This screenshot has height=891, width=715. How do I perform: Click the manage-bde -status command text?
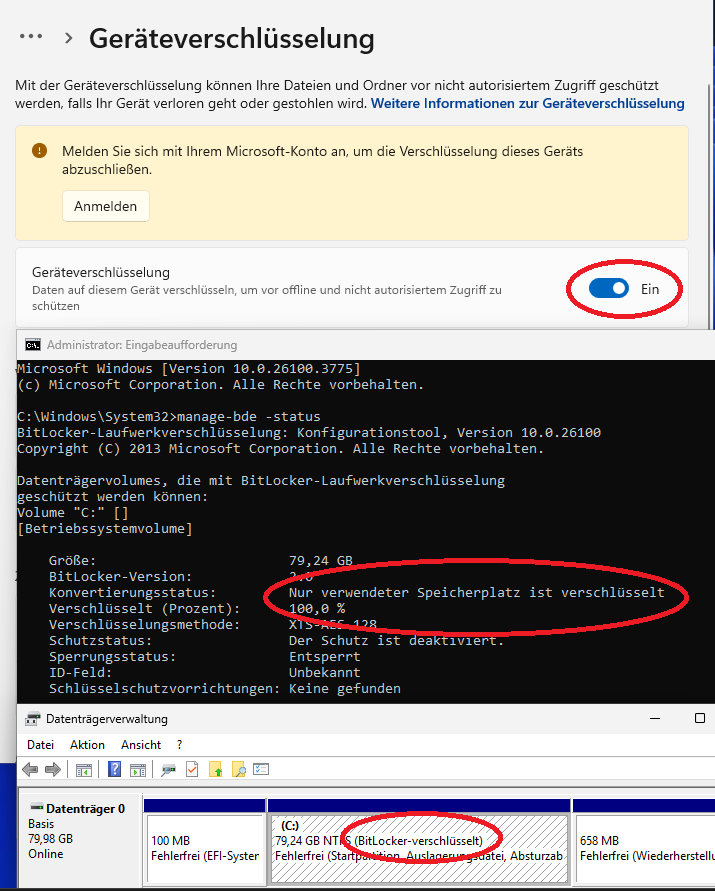[249, 417]
